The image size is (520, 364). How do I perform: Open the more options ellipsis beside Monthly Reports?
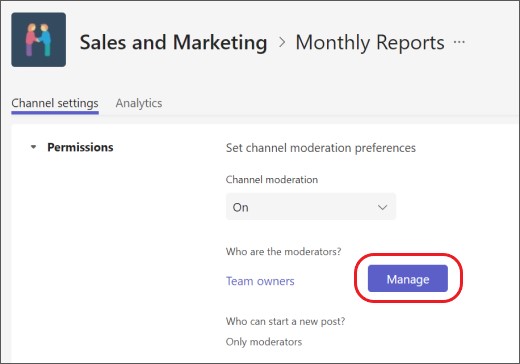(x=459, y=42)
